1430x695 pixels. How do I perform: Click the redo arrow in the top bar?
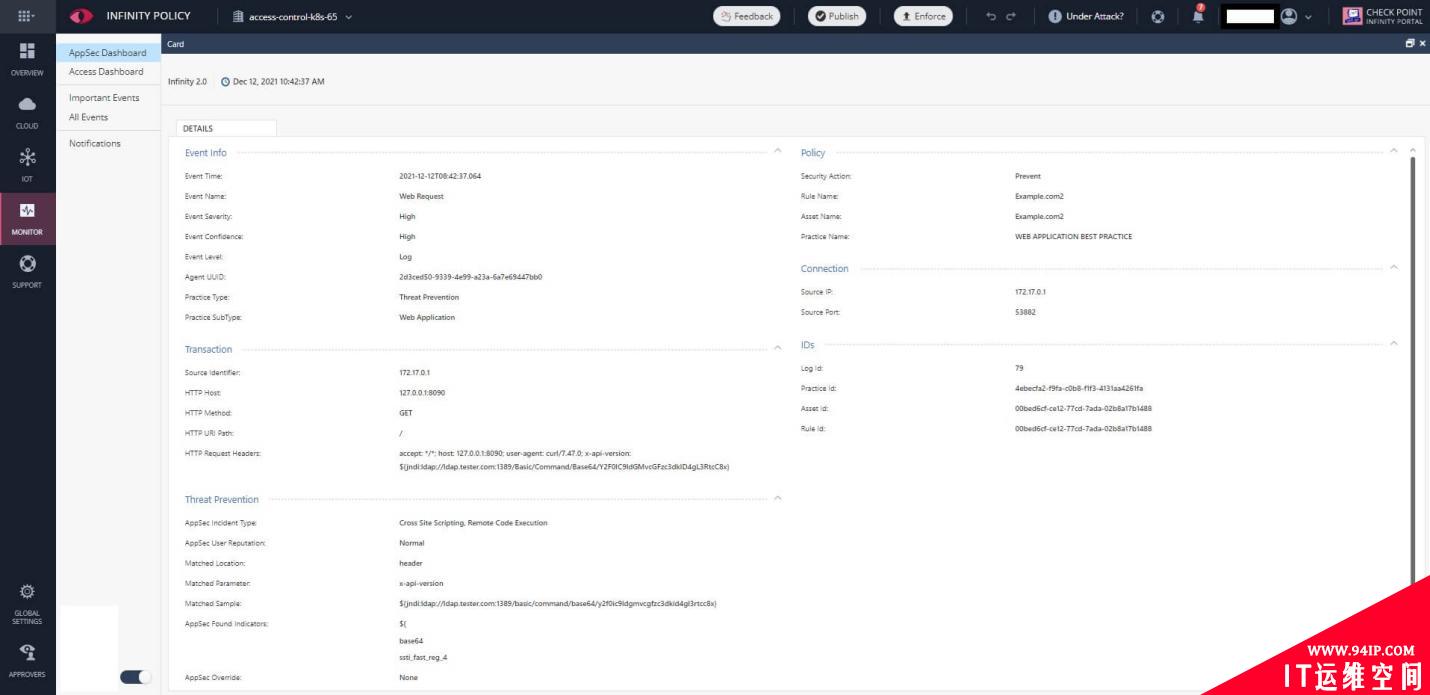pos(1011,16)
